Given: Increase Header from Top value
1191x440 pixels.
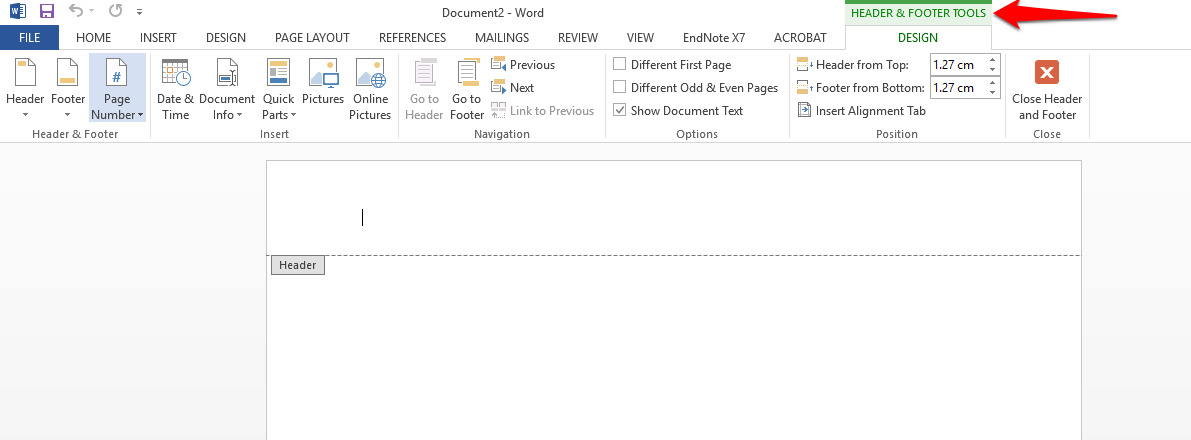Looking at the screenshot, I should point(992,60).
